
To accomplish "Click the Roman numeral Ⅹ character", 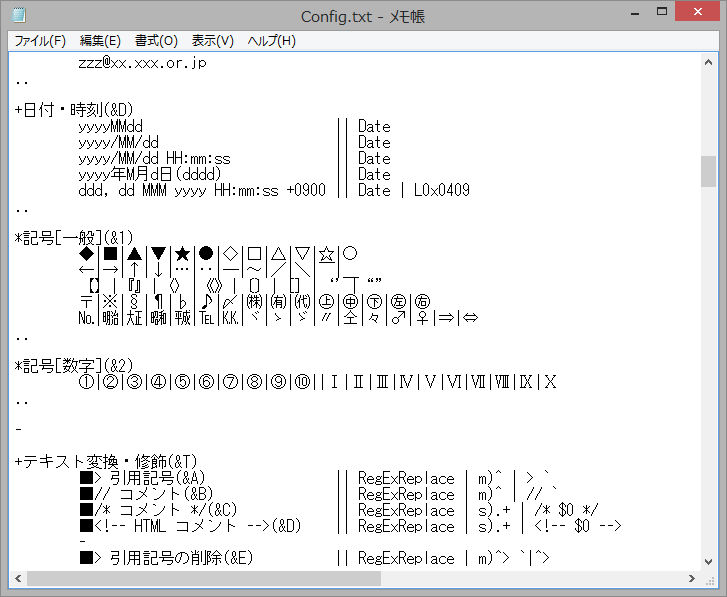I will tap(550, 382).
